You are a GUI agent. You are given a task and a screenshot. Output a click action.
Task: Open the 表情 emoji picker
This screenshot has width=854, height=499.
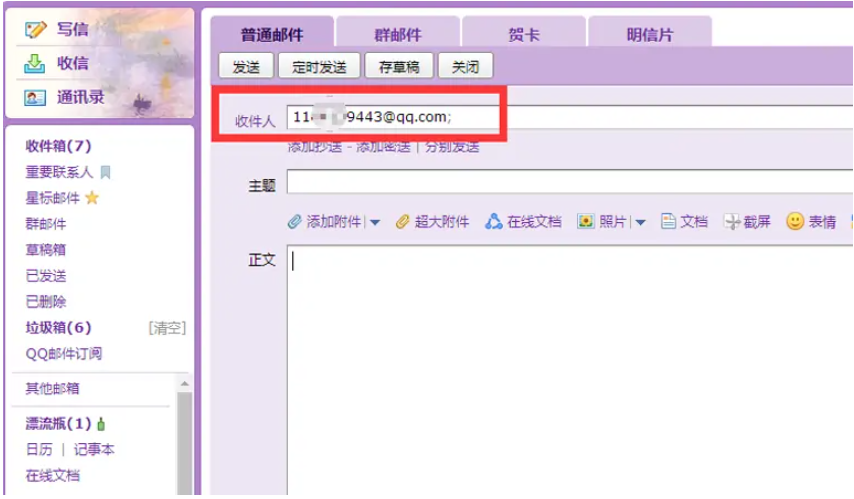click(x=795, y=222)
